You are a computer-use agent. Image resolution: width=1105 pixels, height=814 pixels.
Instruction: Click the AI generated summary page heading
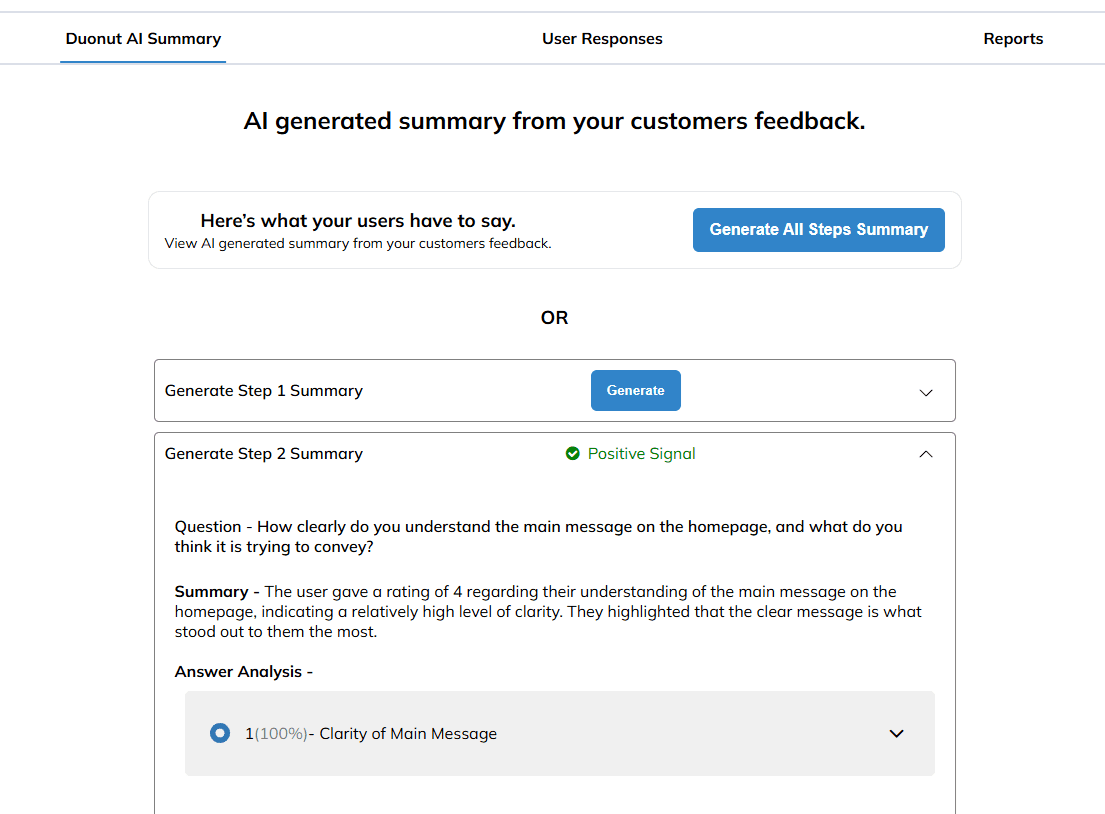tap(554, 122)
